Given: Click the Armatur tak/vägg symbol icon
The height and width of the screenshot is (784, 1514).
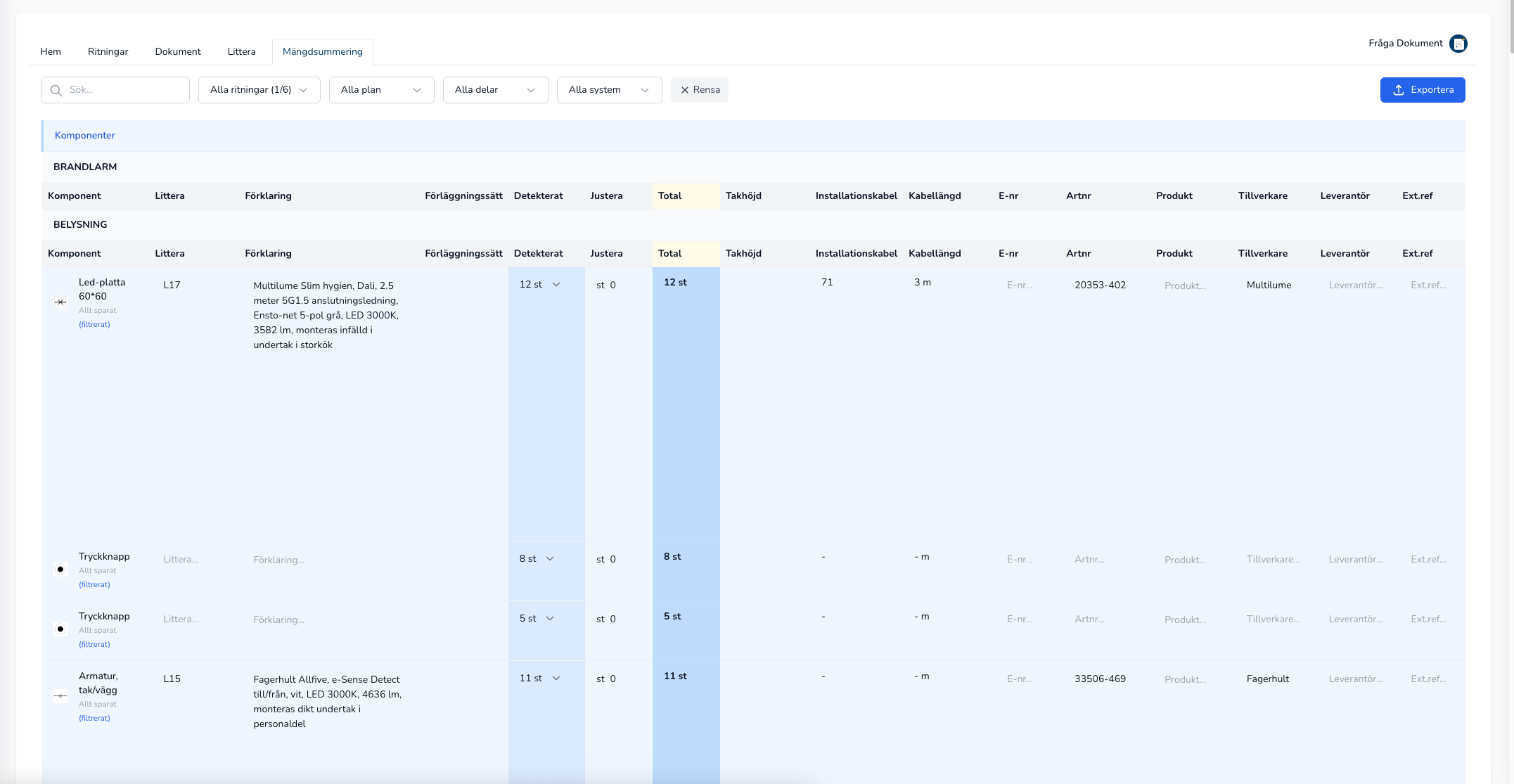Looking at the screenshot, I should [x=60, y=696].
